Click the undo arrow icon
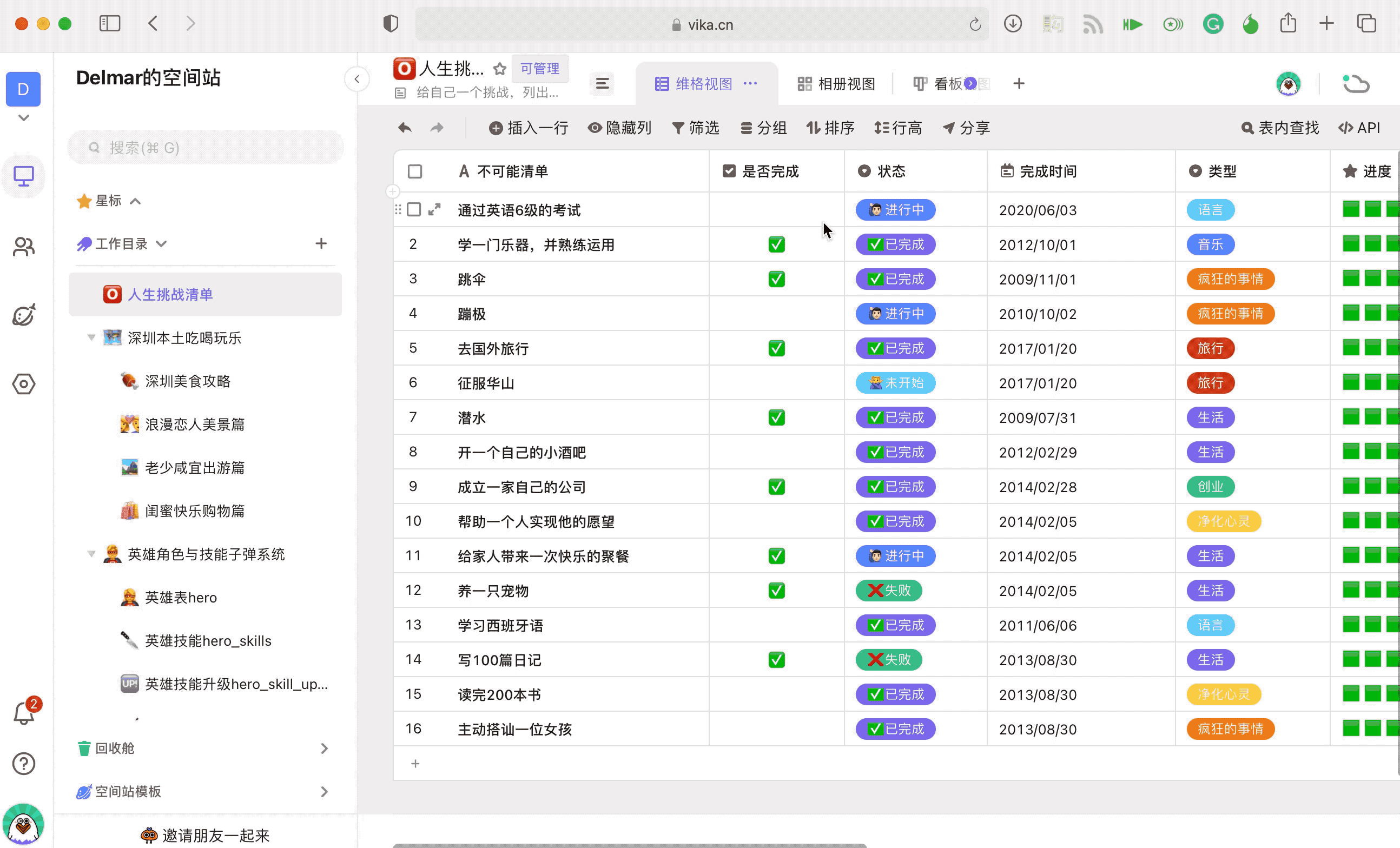The height and width of the screenshot is (848, 1400). tap(405, 128)
